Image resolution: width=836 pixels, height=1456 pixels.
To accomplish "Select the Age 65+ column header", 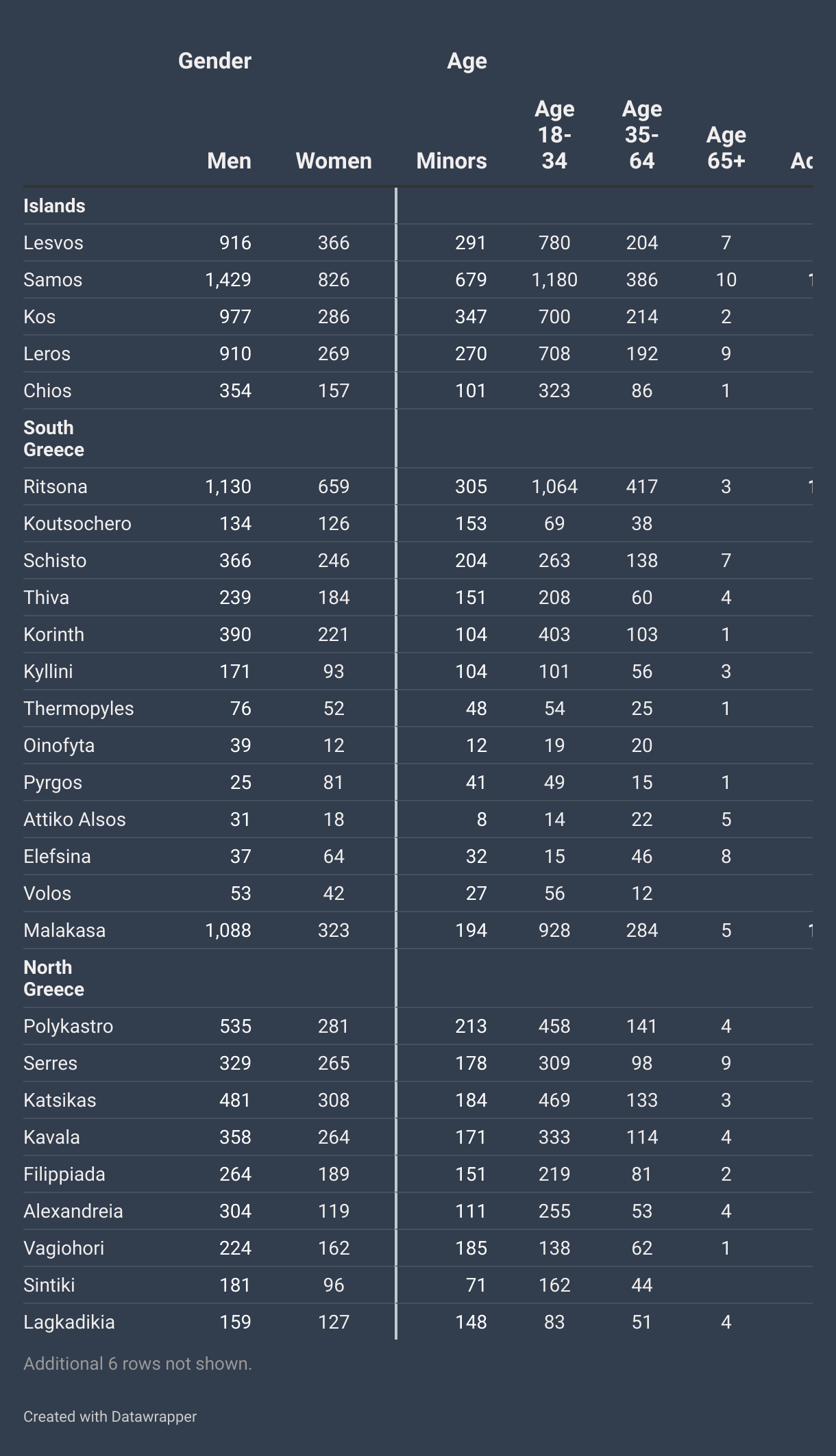I will 726,148.
